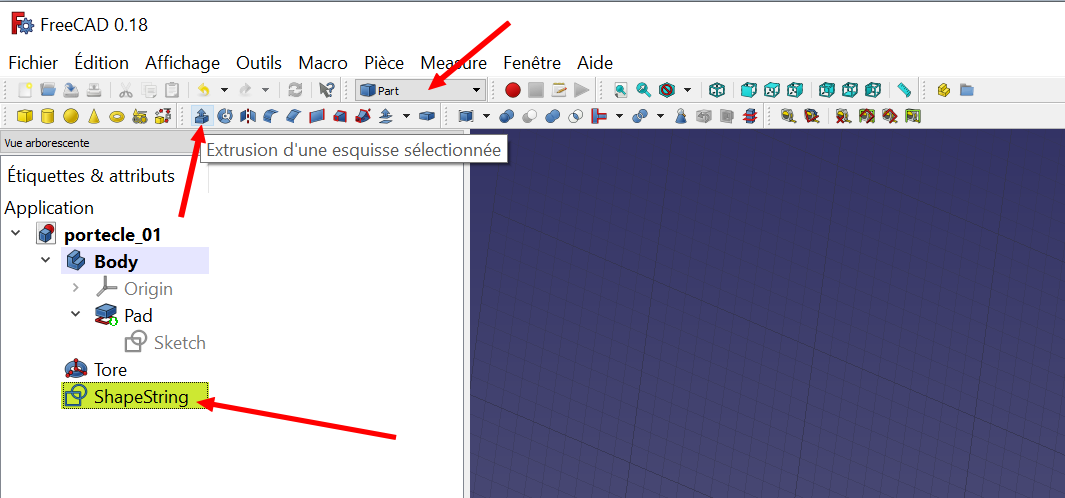
Task: Click the Fit selection magnifier icon
Action: (644, 90)
